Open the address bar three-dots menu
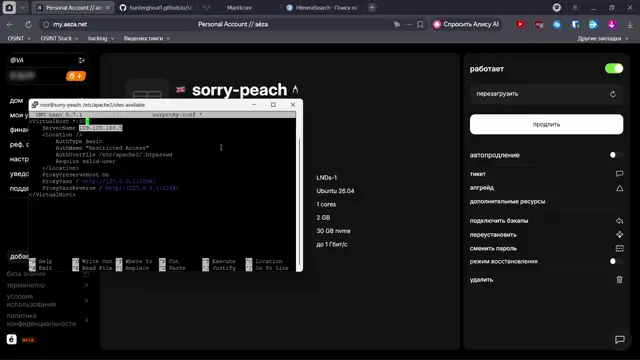Image resolution: width=640 pixels, height=360 pixels. [409, 24]
